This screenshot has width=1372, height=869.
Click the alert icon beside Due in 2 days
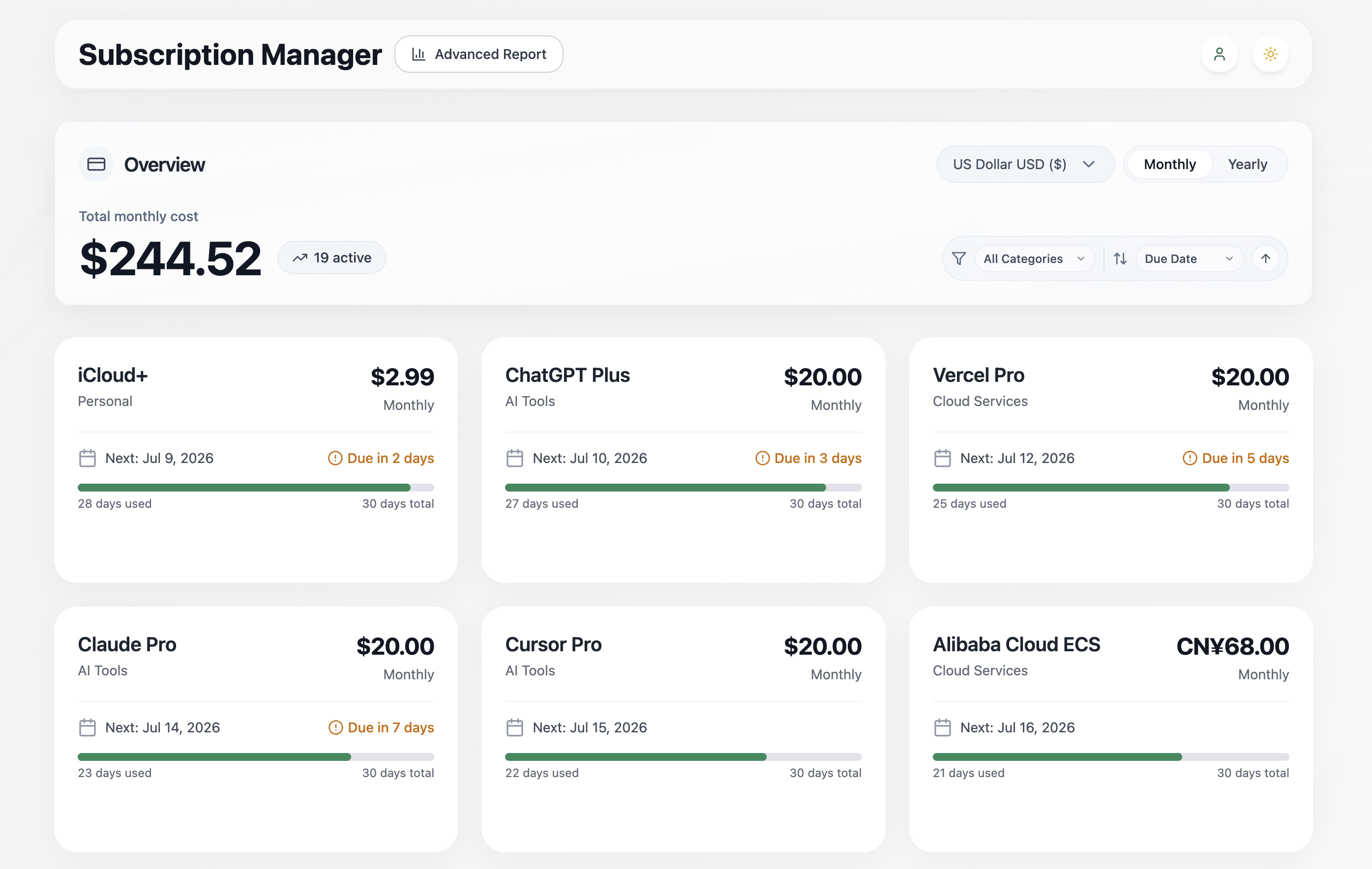[335, 459]
